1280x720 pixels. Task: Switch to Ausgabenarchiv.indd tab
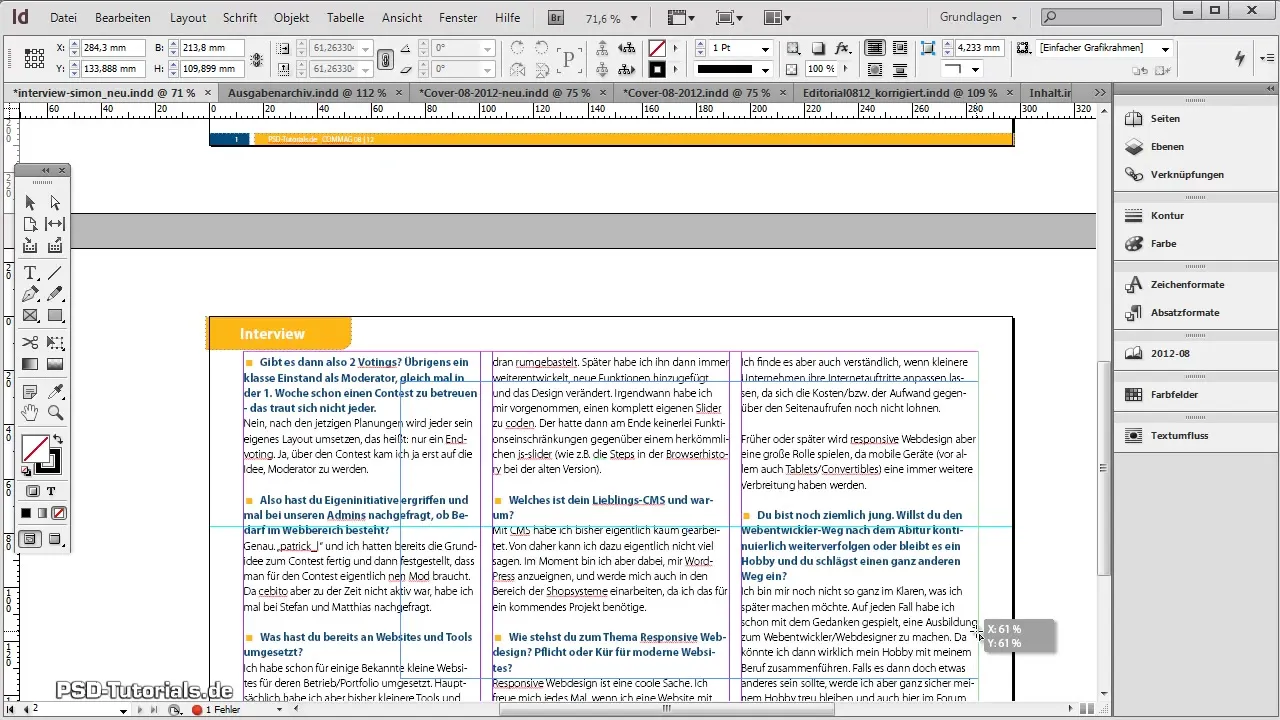click(307, 92)
